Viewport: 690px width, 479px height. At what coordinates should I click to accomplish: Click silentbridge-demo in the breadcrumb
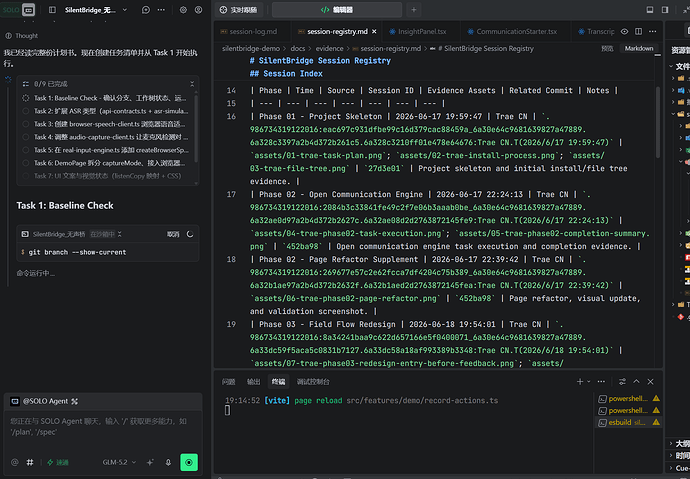(x=251, y=48)
